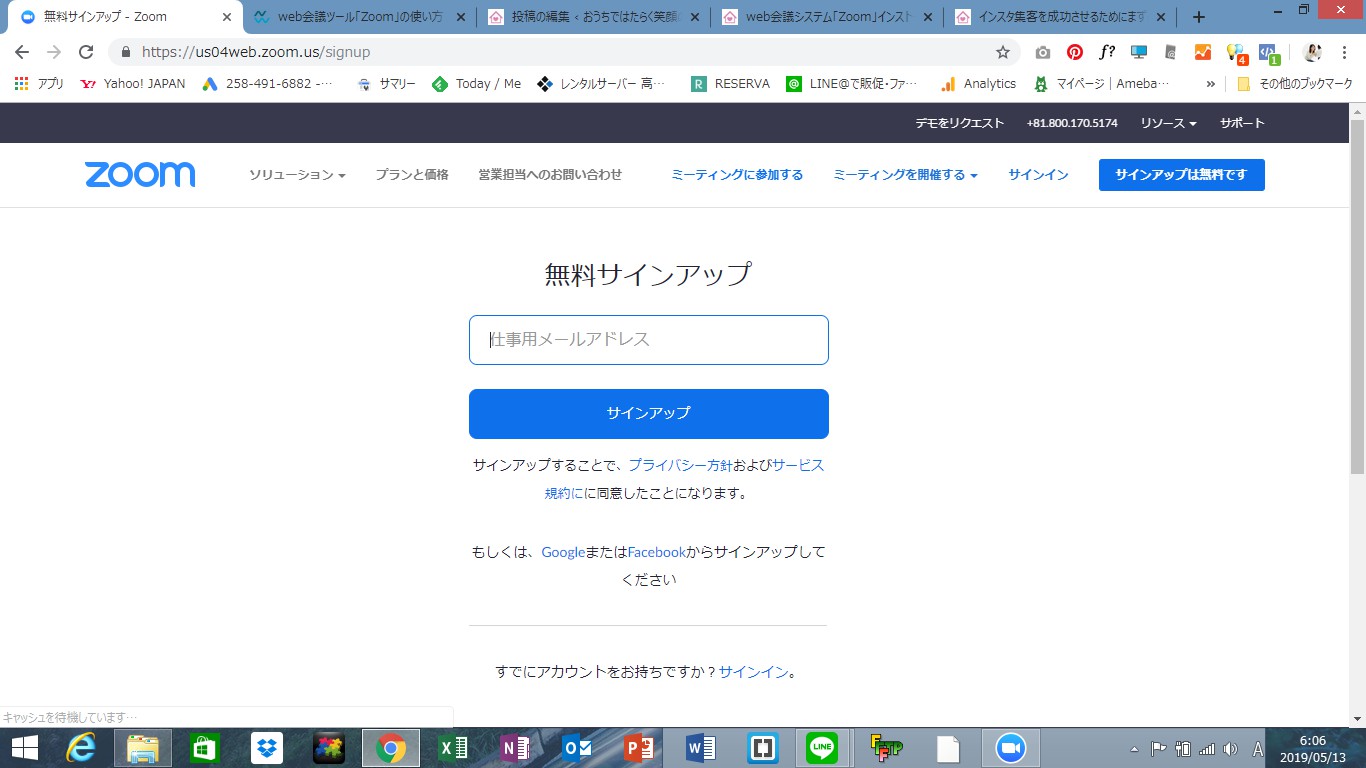Image resolution: width=1366 pixels, height=768 pixels.
Task: Open LINE from the taskbar
Action: (x=823, y=748)
